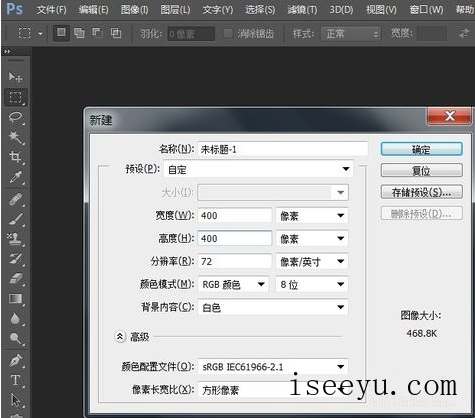The width and height of the screenshot is (475, 418).
Task: Collapse the Advanced (高级) section
Action: pyautogui.click(x=120, y=337)
